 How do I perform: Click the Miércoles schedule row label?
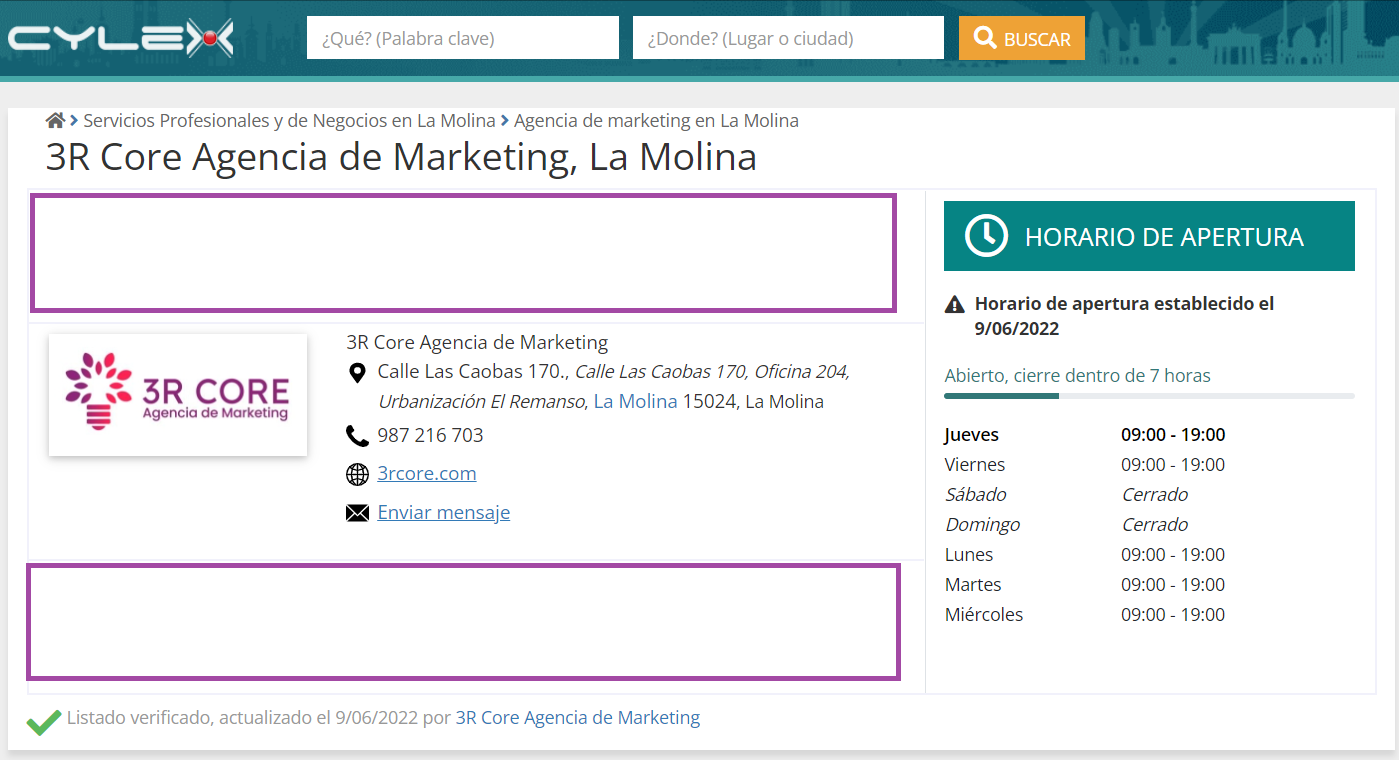click(984, 615)
